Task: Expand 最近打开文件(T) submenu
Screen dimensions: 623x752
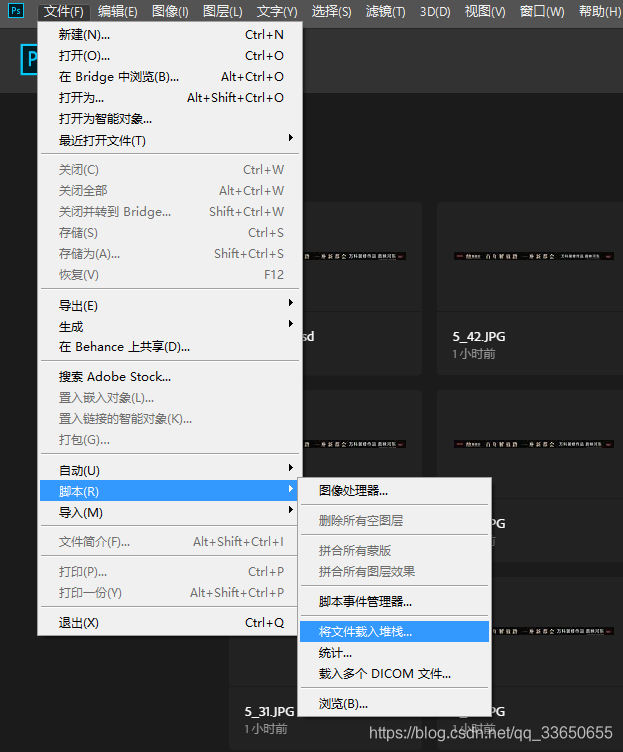Action: coord(170,140)
